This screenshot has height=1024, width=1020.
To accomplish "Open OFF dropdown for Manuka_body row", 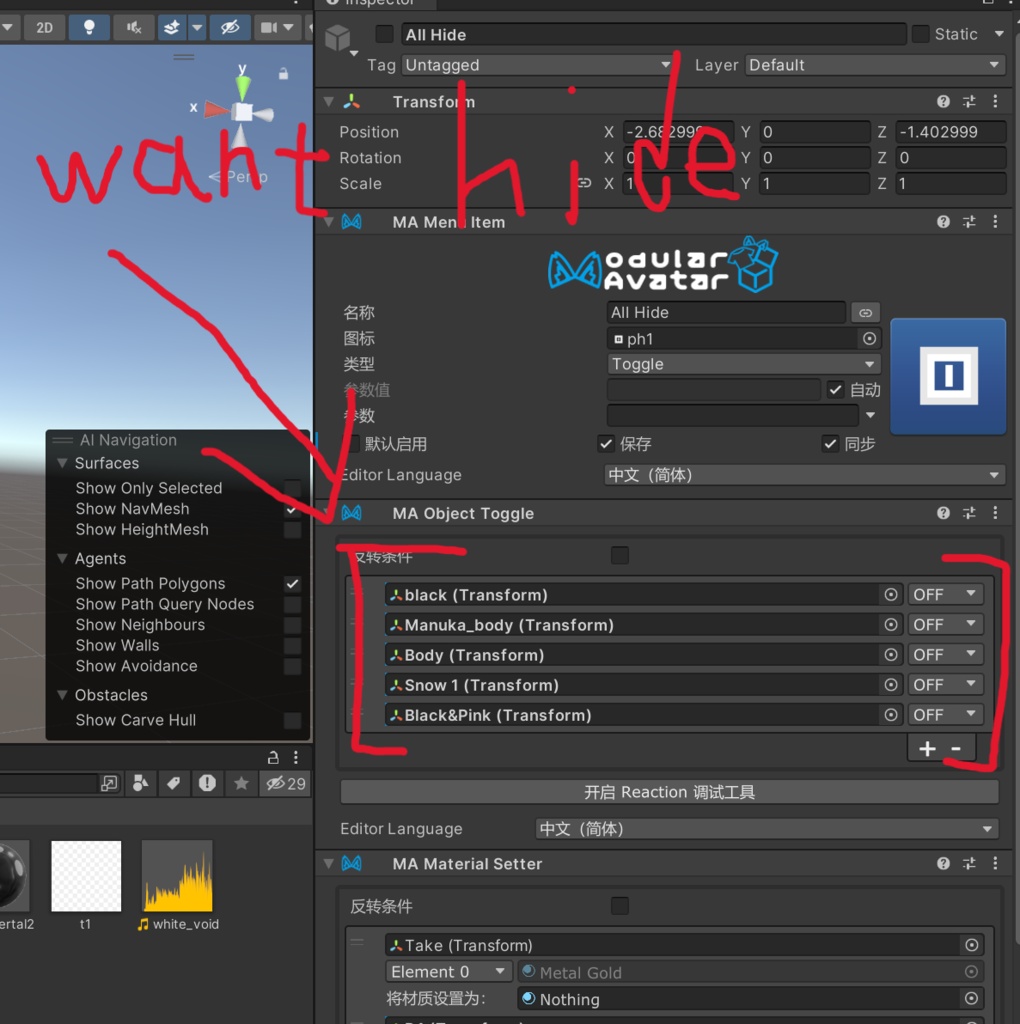I will [945, 625].
